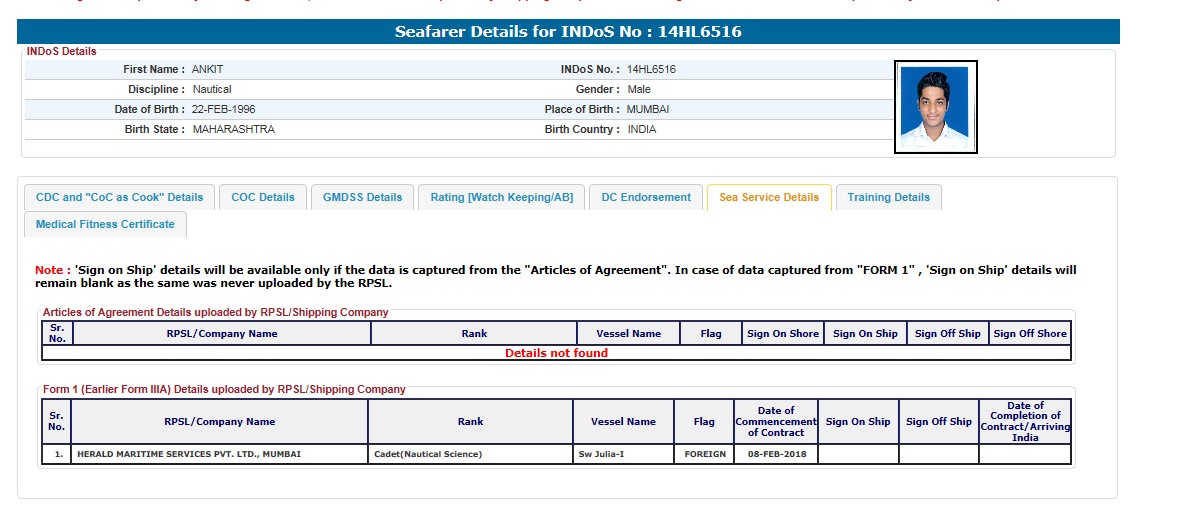Click the Herald Maritime Services company cell
The image size is (1191, 517).
[189, 454]
